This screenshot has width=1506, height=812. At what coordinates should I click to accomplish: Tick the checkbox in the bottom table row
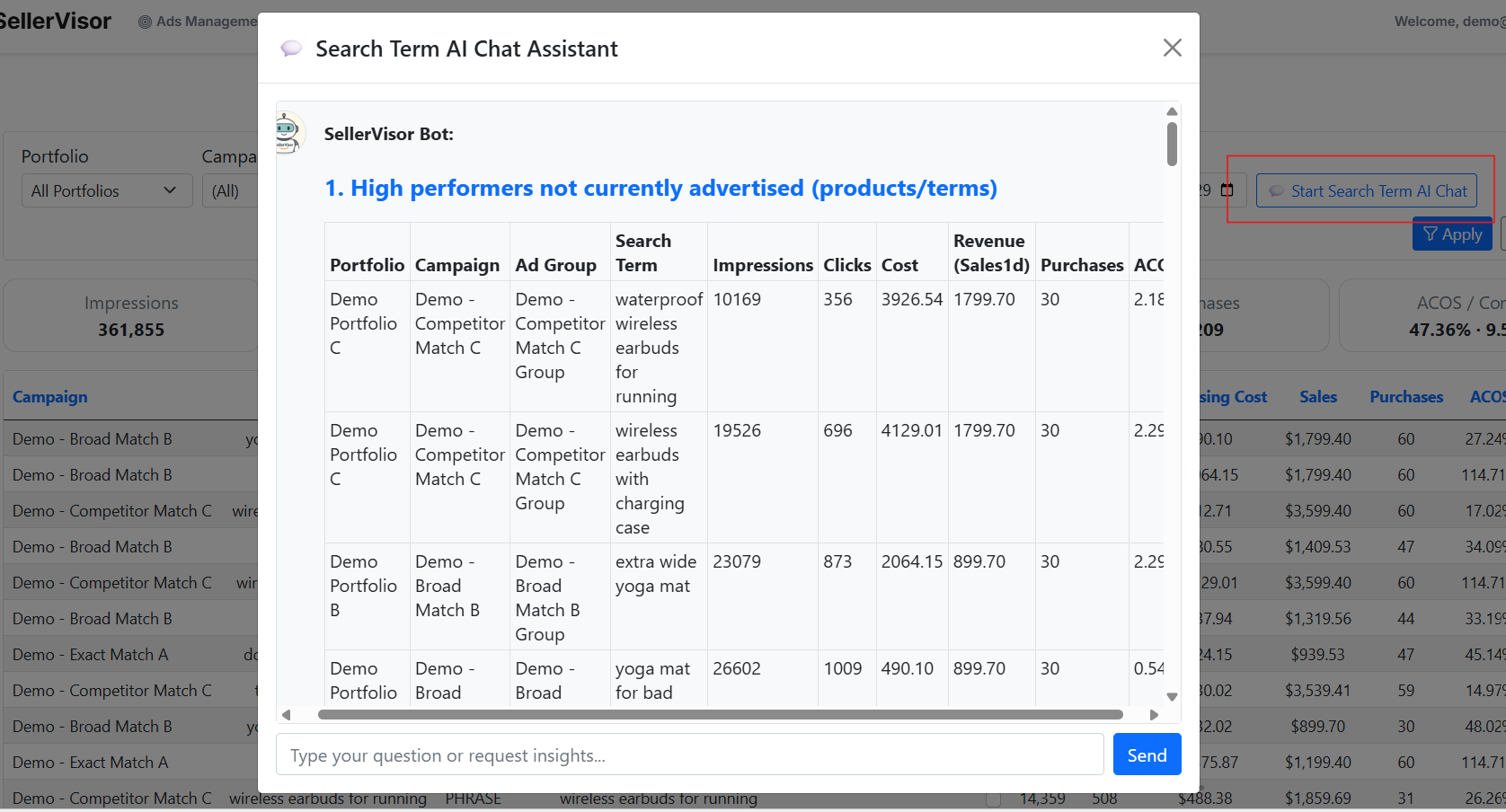[993, 799]
